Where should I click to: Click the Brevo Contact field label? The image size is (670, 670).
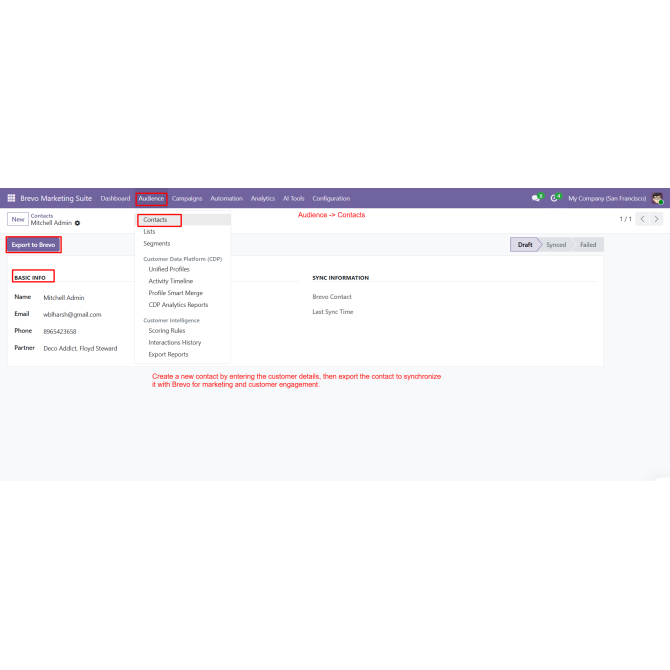(332, 297)
